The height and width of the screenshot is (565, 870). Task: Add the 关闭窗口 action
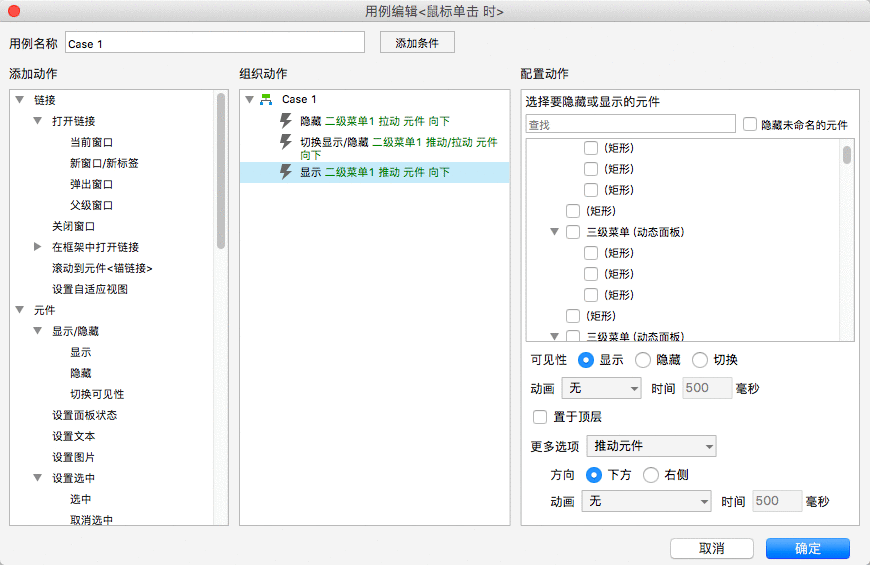74,226
